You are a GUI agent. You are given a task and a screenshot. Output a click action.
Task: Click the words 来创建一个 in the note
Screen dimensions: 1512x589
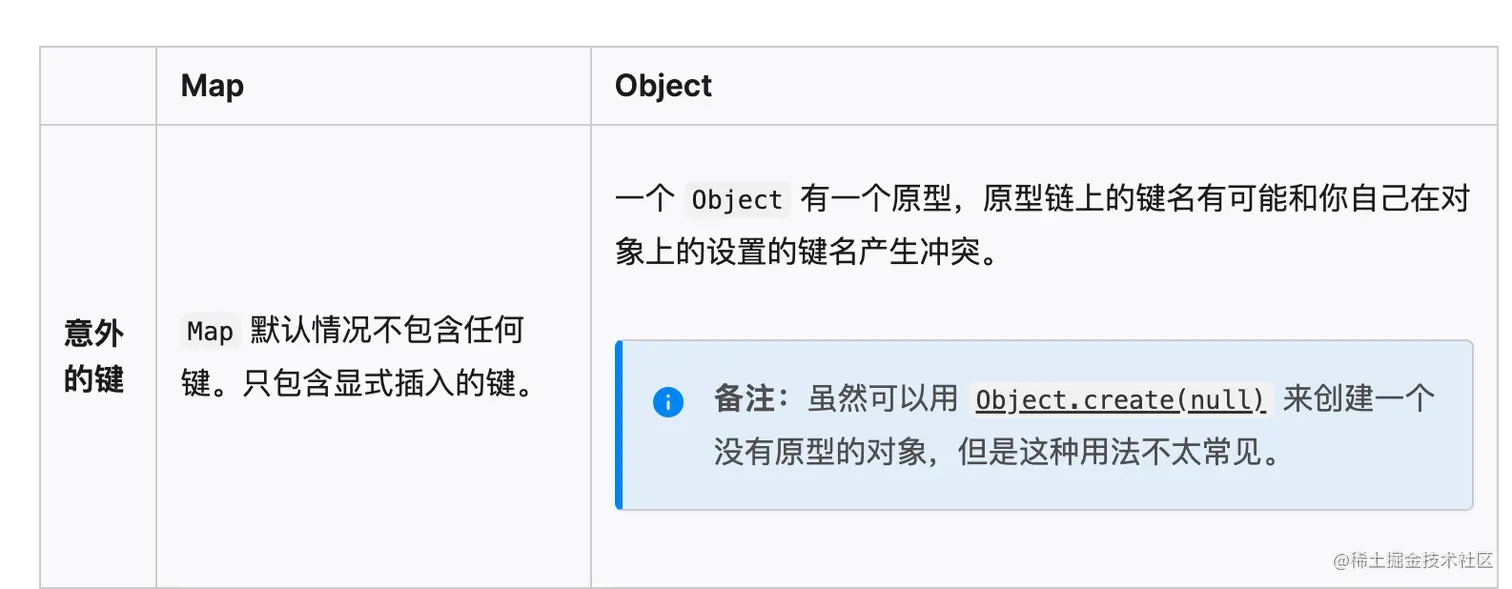coord(1359,399)
